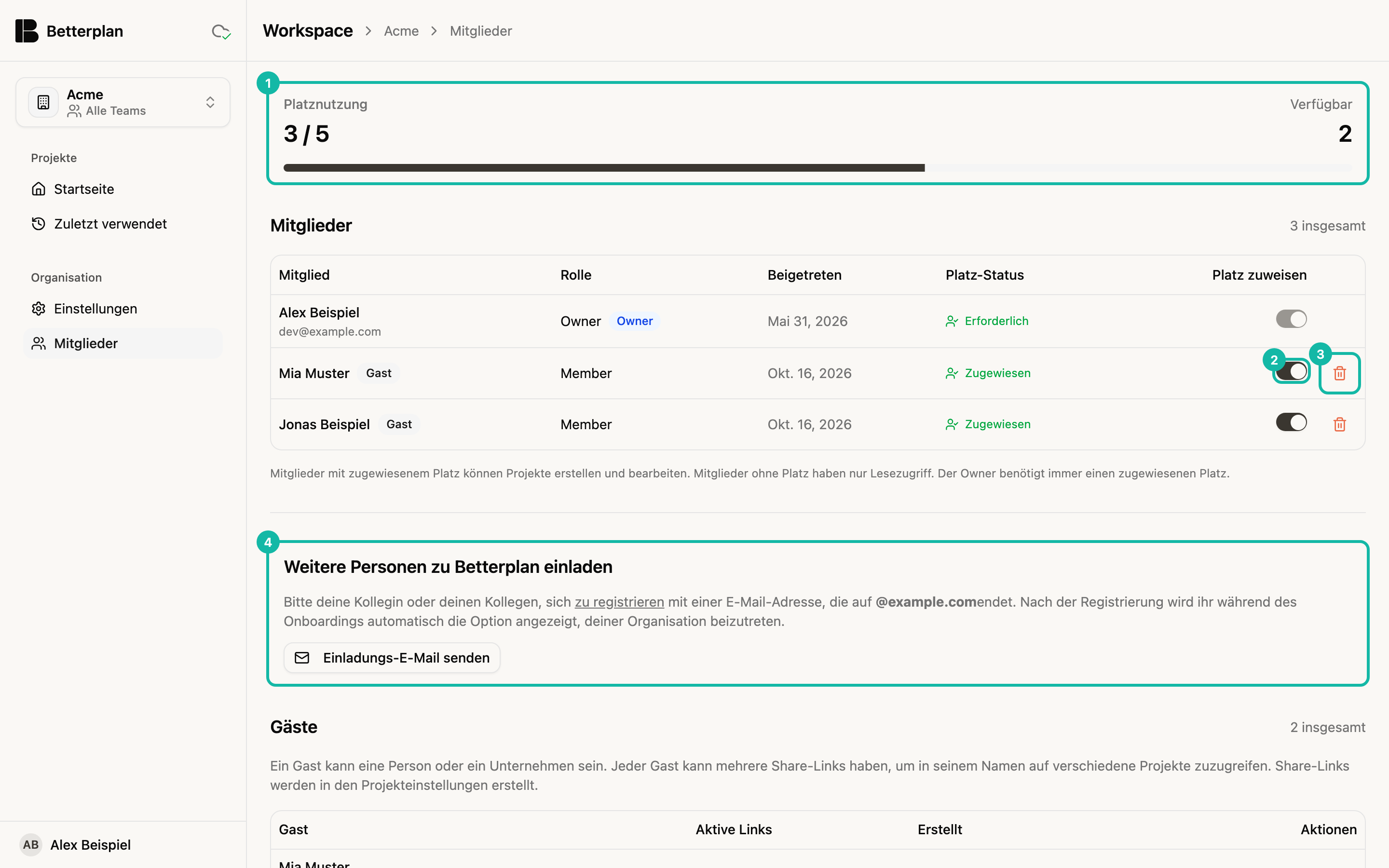Click the Platz zuweisen column header

click(x=1259, y=275)
